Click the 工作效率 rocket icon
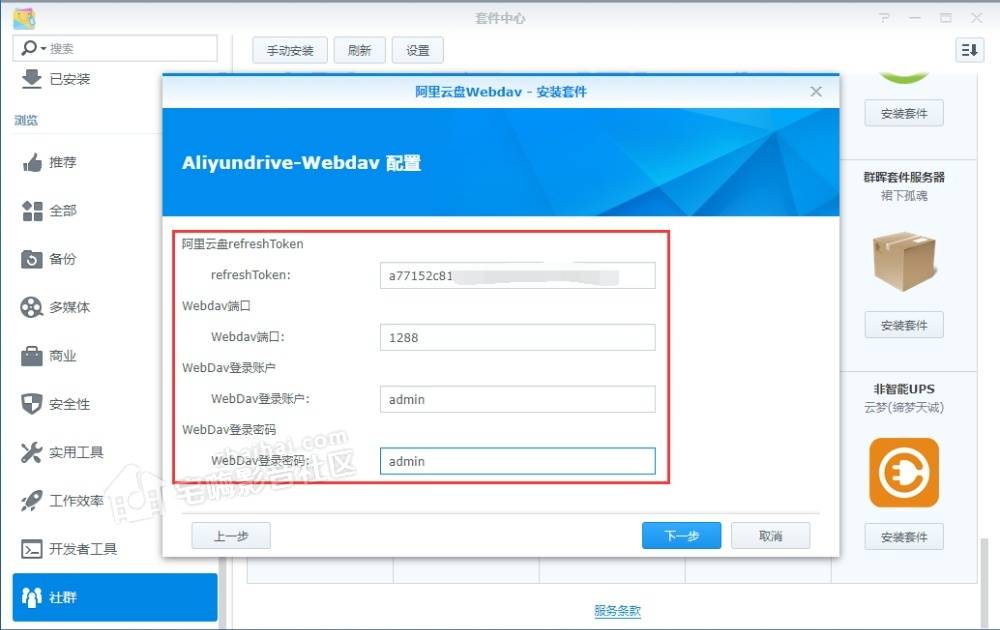The height and width of the screenshot is (630, 1000). [x=31, y=501]
